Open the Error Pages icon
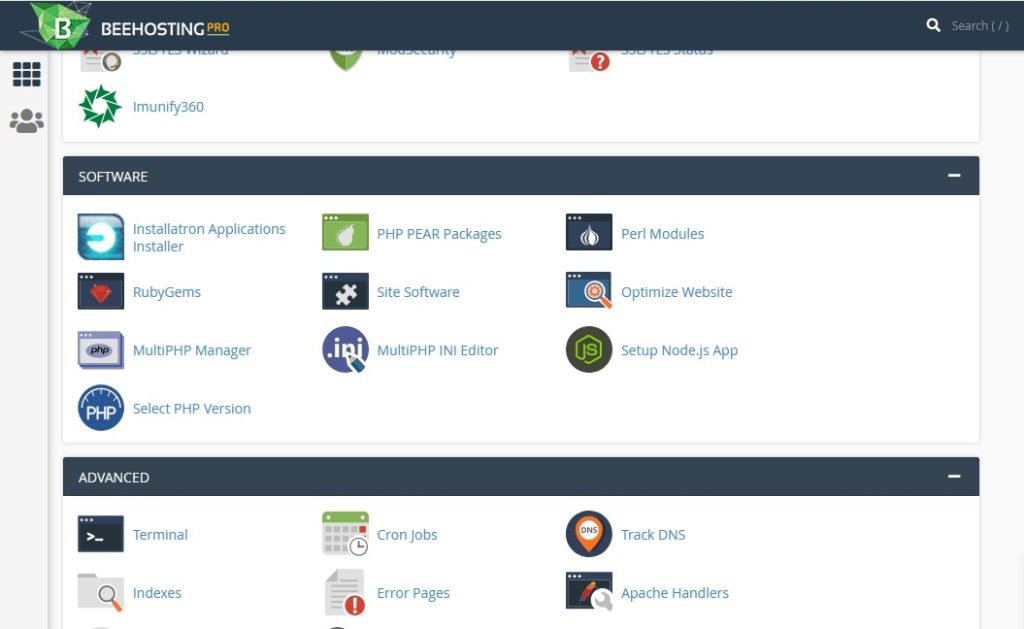The height and width of the screenshot is (629, 1024). click(x=345, y=592)
